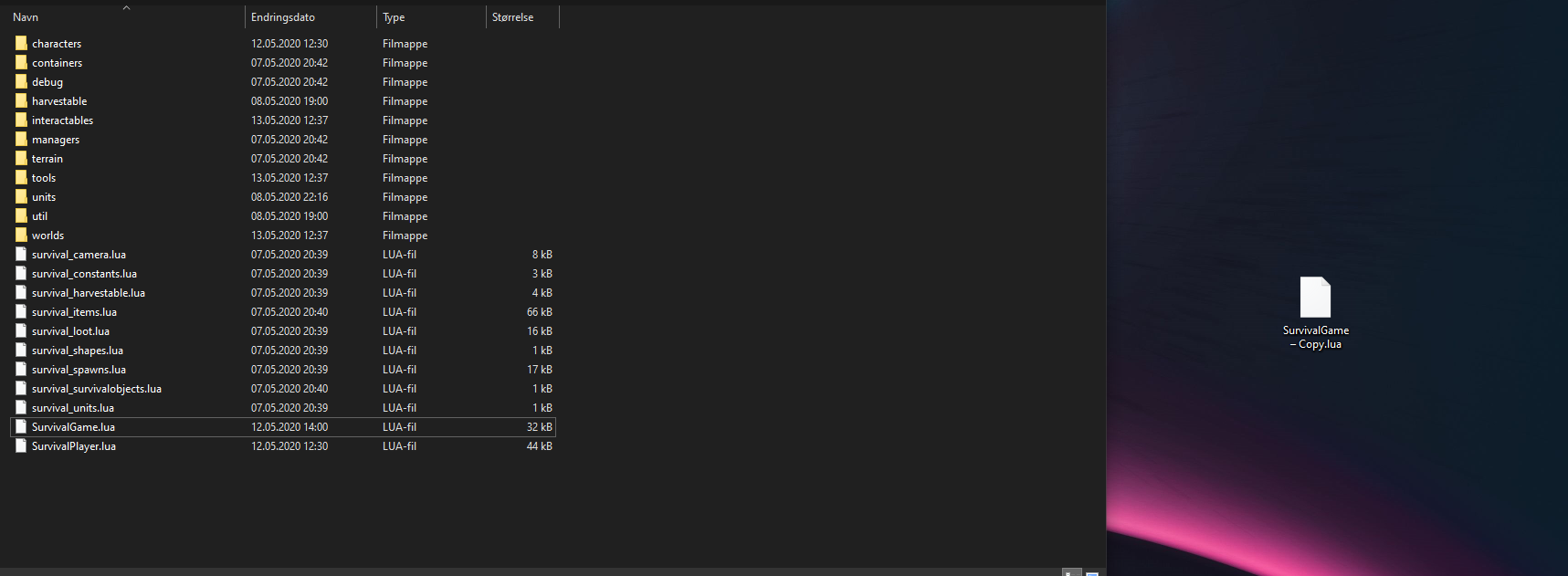The width and height of the screenshot is (1568, 576).
Task: Click the survival_harvestable.lua file icon
Action: [x=21, y=292]
